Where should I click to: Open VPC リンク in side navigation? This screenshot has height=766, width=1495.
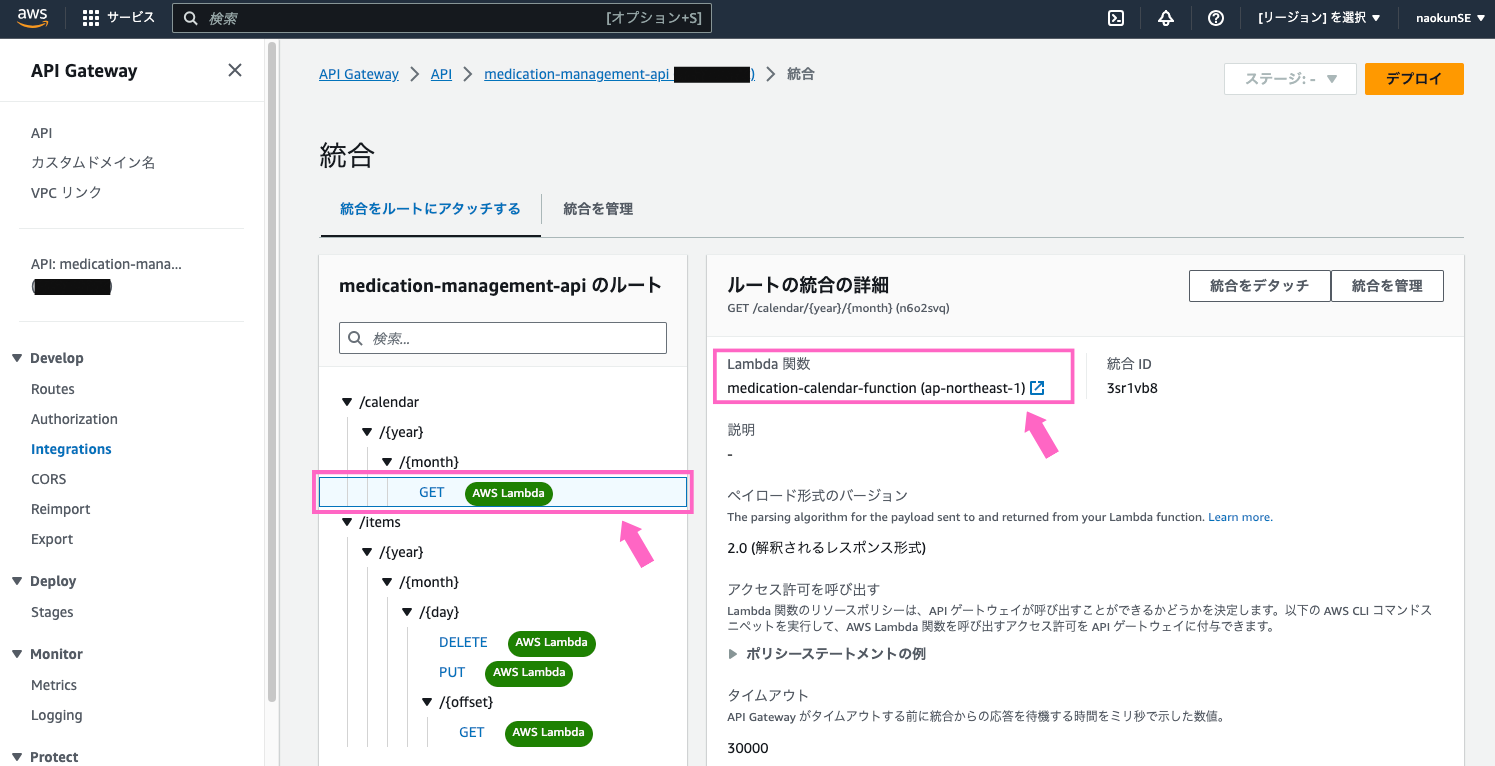pyautogui.click(x=66, y=192)
